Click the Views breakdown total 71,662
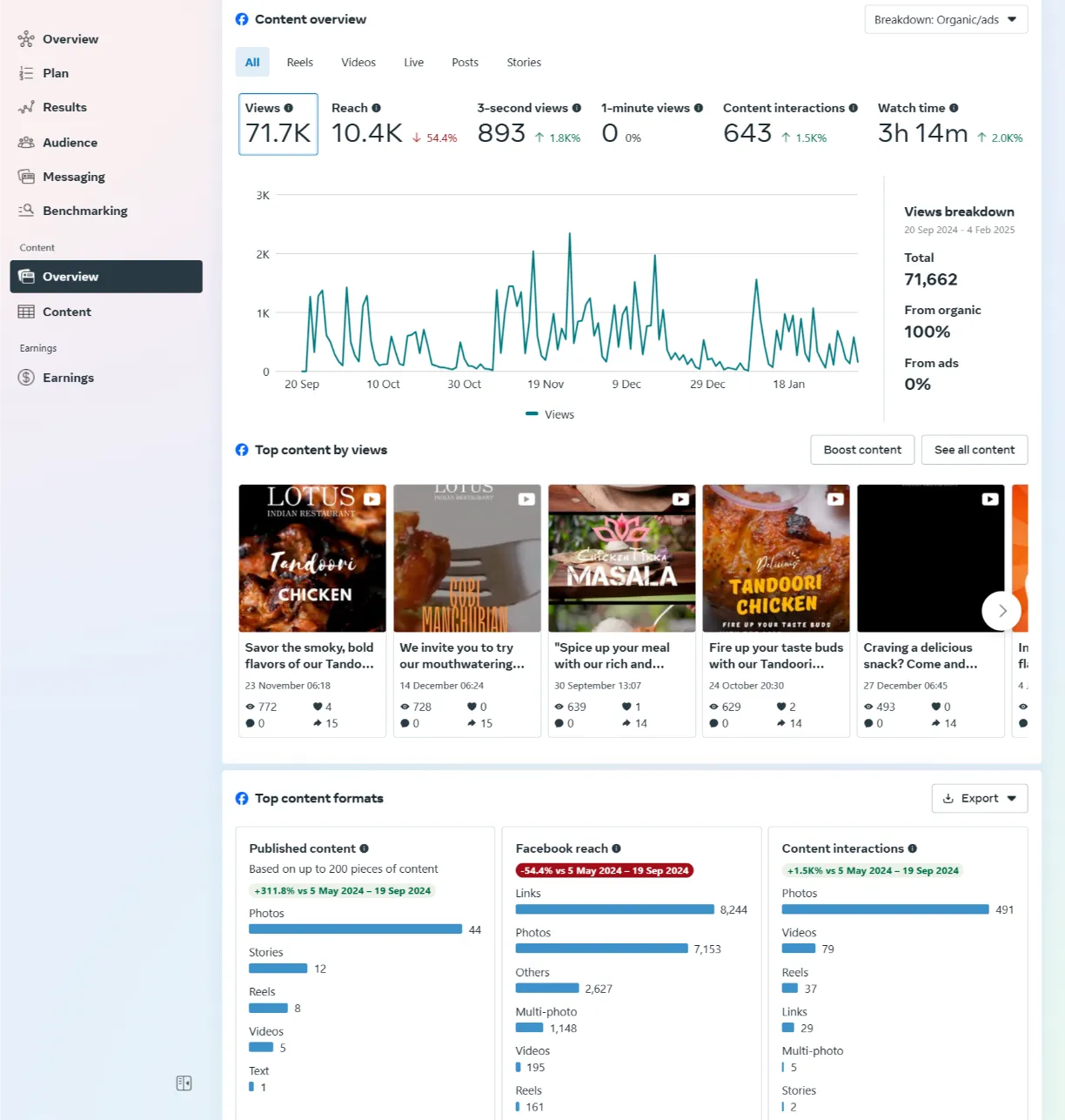 (x=931, y=279)
